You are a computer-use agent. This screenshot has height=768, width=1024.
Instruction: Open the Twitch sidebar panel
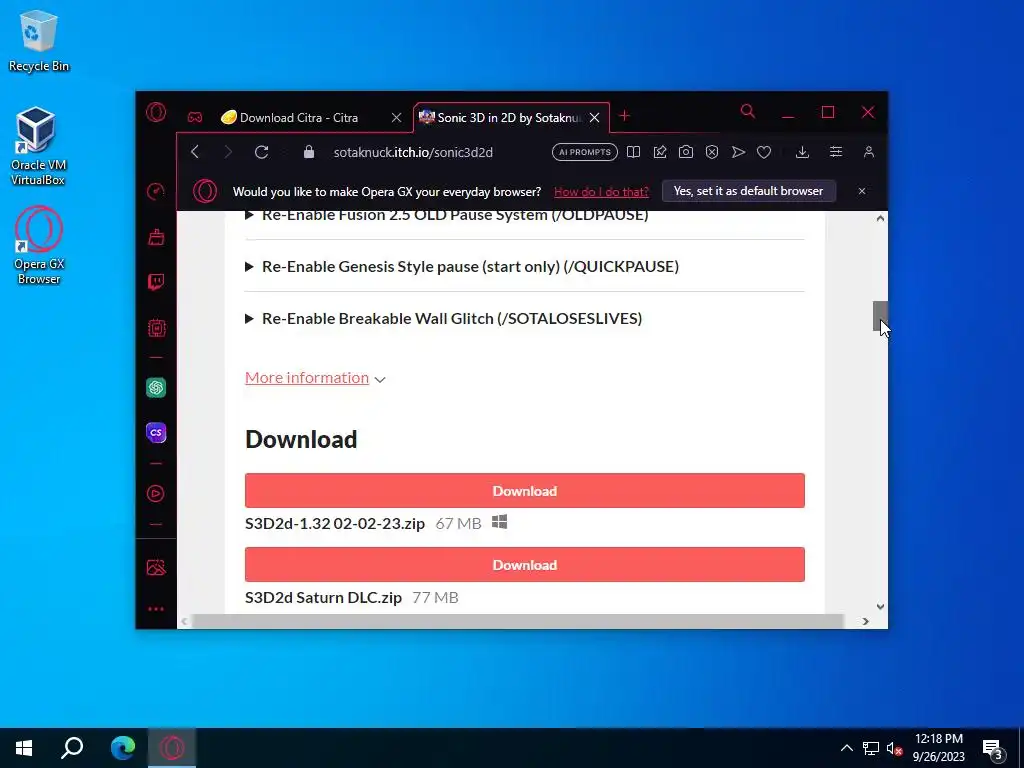[155, 282]
